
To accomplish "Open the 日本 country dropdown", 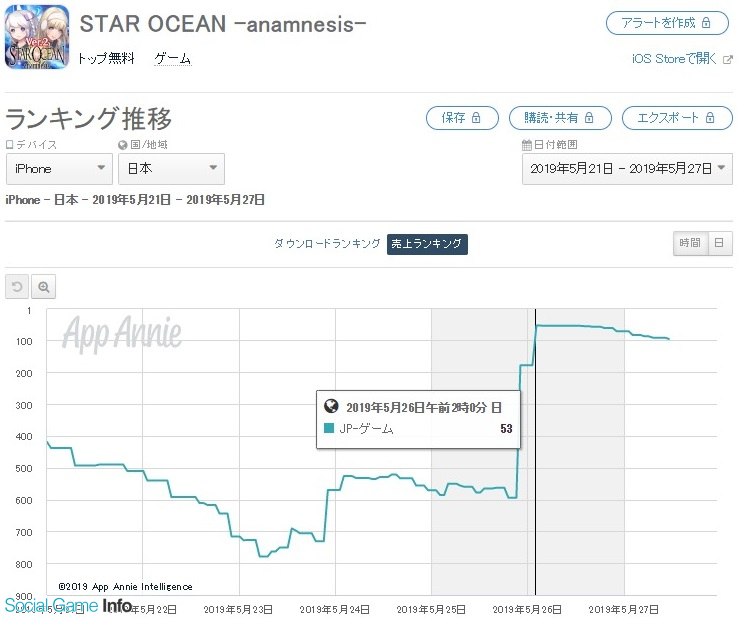I will [x=171, y=169].
